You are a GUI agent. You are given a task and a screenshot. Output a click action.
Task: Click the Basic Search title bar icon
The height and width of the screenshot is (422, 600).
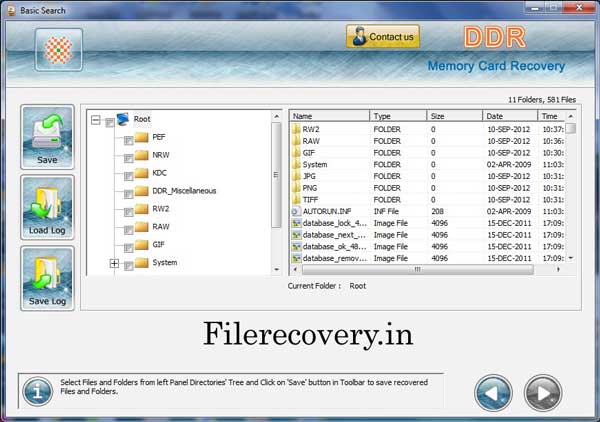click(12, 10)
